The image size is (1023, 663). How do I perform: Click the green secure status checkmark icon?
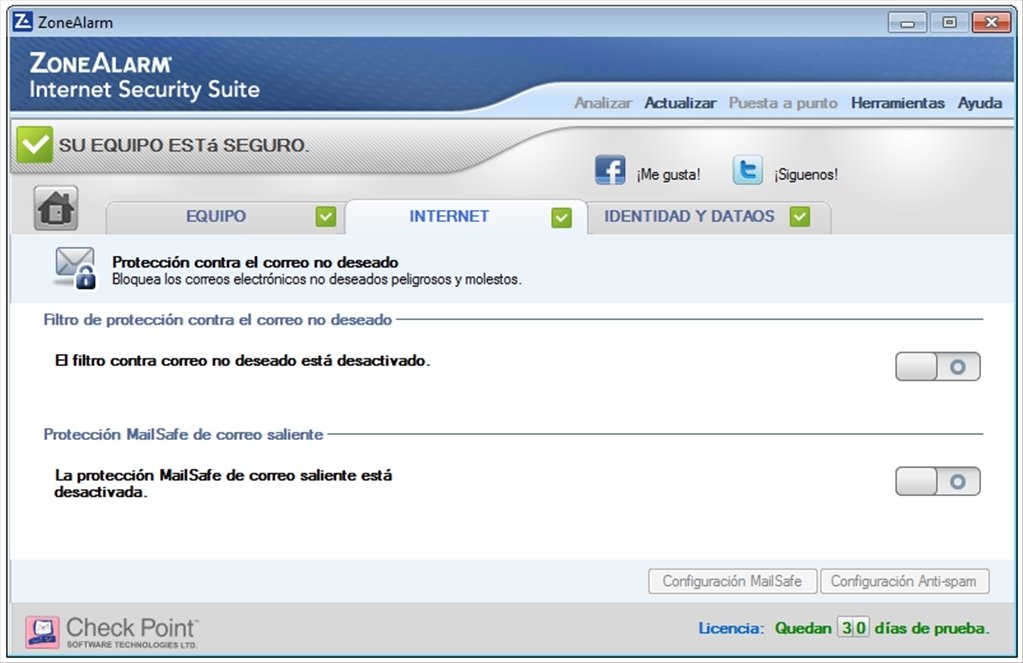(x=35, y=144)
